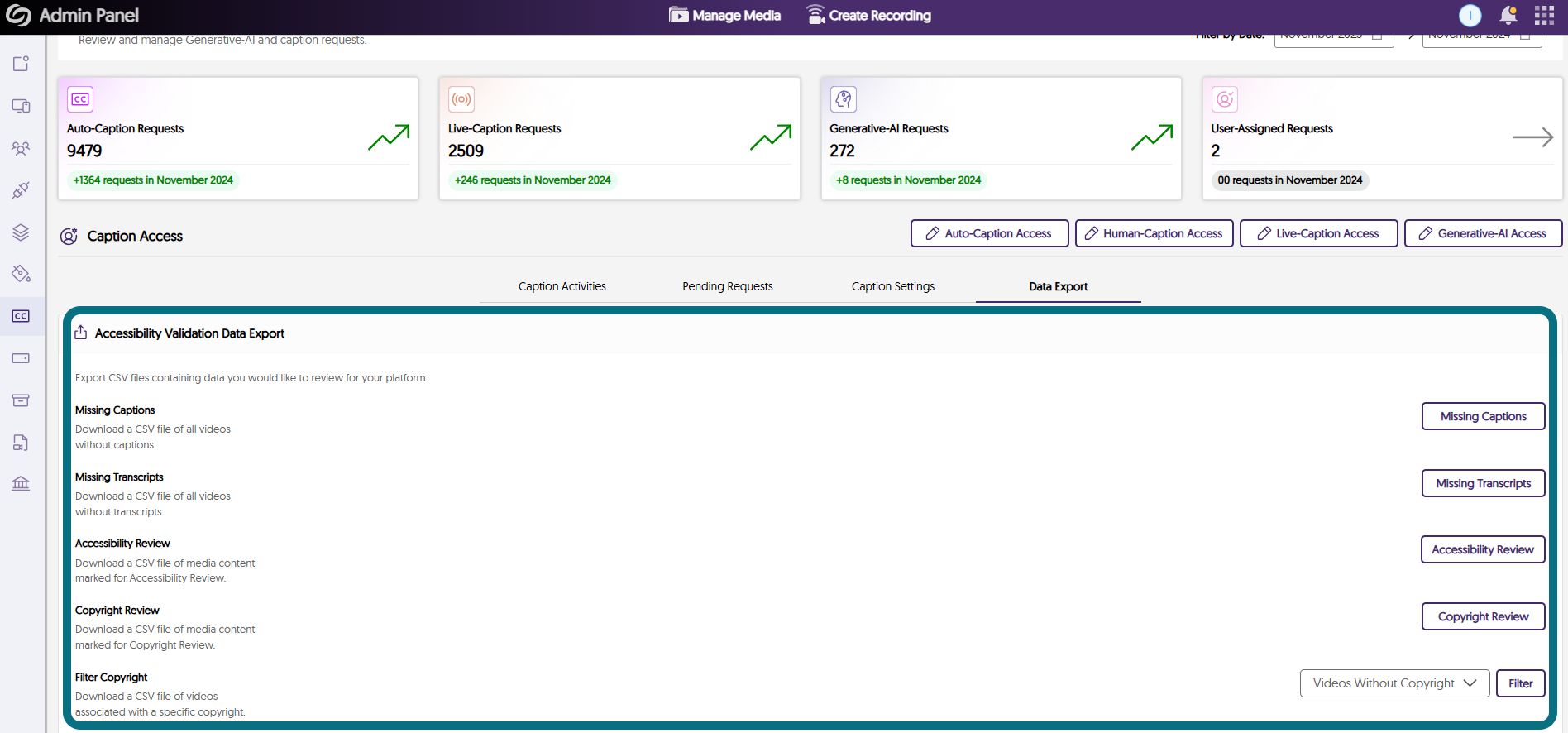Click the Auto-Caption Access button
The image size is (1568, 733).
(x=989, y=233)
